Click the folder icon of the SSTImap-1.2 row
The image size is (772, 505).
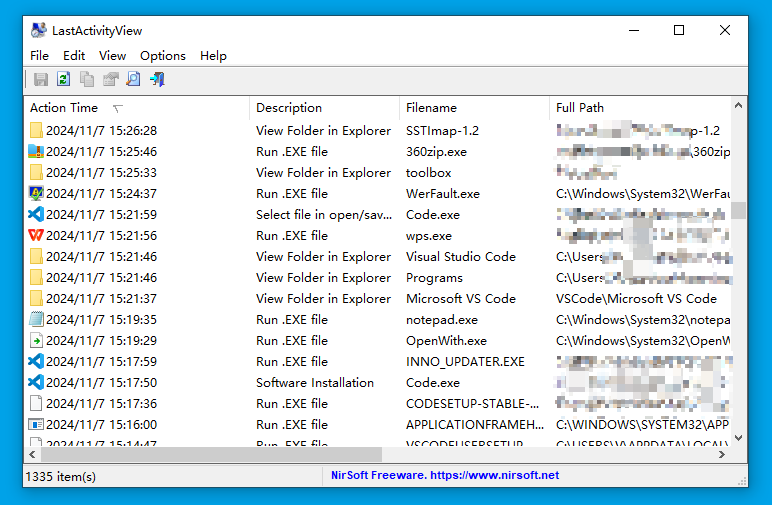(x=36, y=130)
